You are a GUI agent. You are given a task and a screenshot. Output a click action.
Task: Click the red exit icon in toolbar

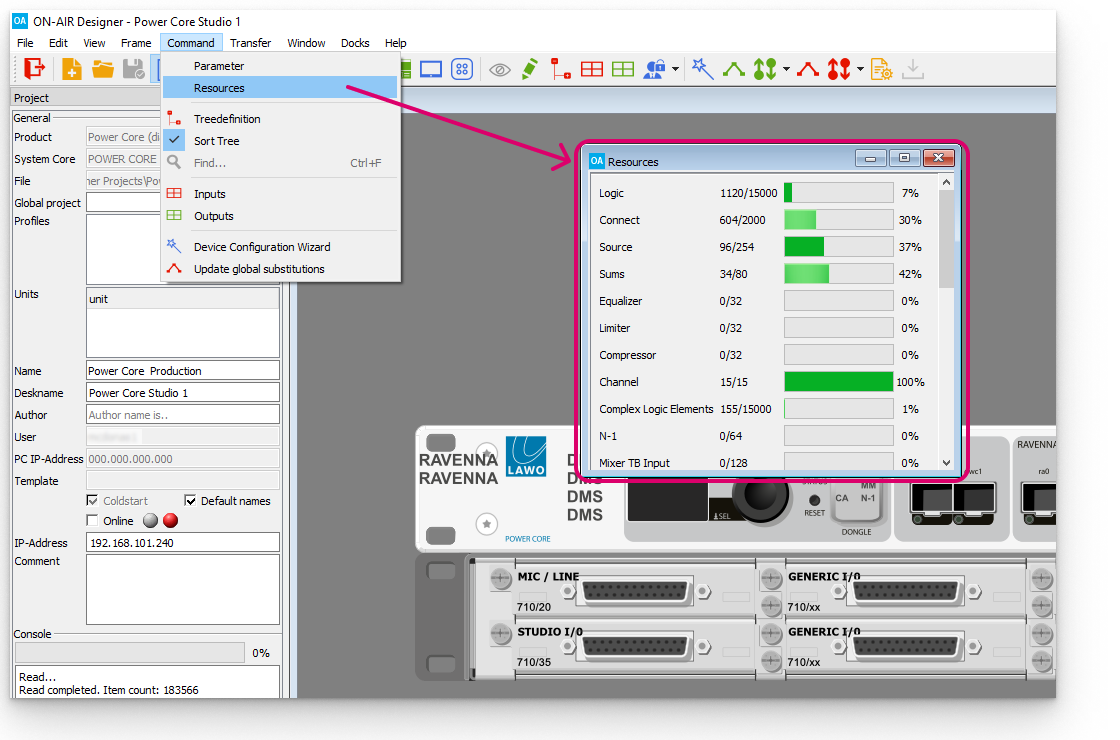pyautogui.click(x=35, y=68)
